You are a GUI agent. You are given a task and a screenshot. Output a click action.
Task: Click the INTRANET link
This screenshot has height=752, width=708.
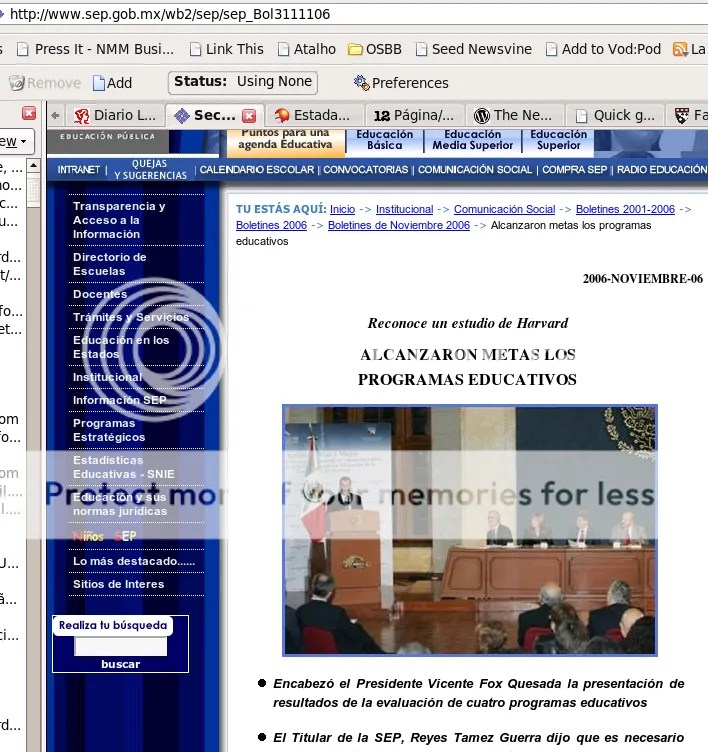pyautogui.click(x=78, y=170)
